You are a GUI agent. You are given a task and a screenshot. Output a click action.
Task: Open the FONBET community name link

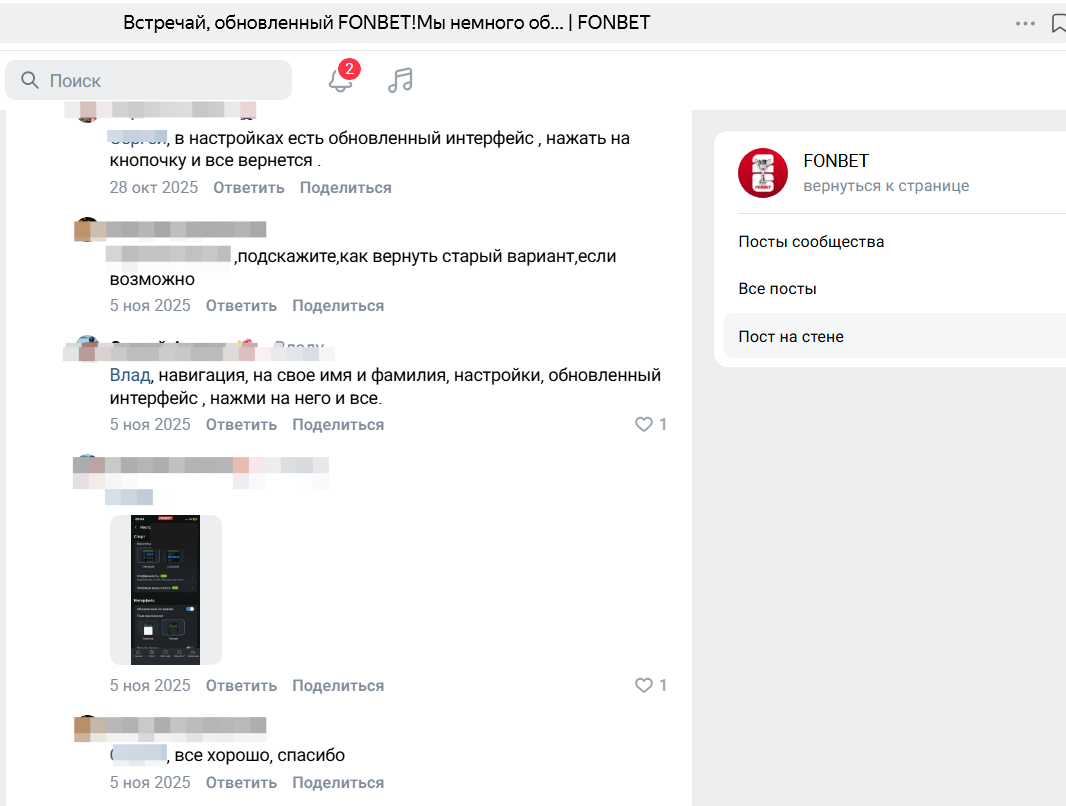coord(836,161)
